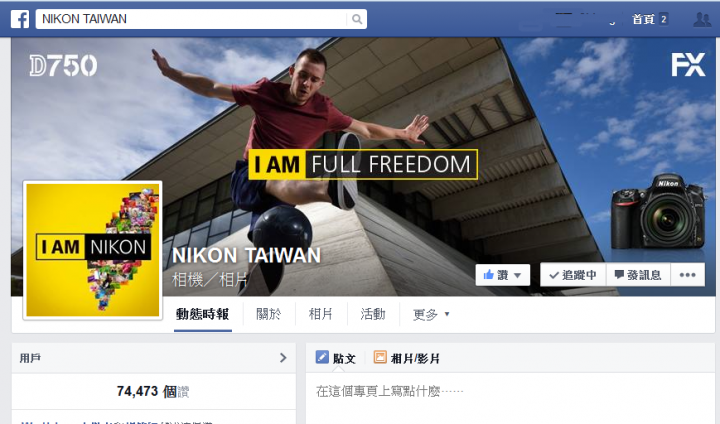Open the friend requests icon
The image size is (720, 424).
point(702,19)
